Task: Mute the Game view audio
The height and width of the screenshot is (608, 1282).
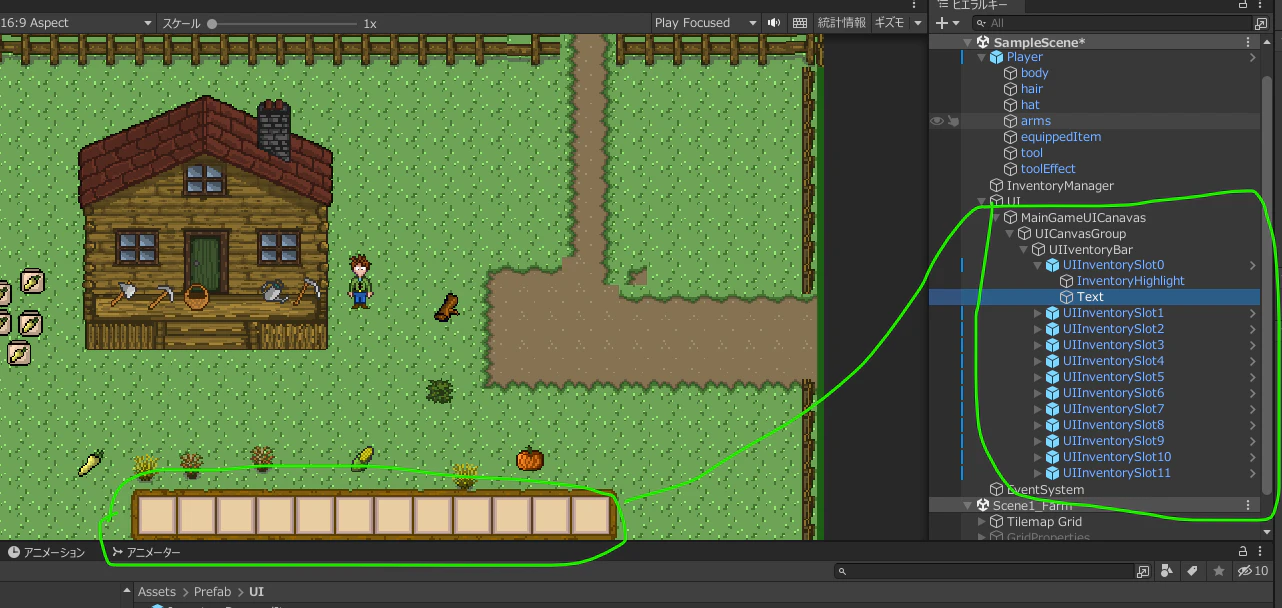Action: pyautogui.click(x=774, y=22)
